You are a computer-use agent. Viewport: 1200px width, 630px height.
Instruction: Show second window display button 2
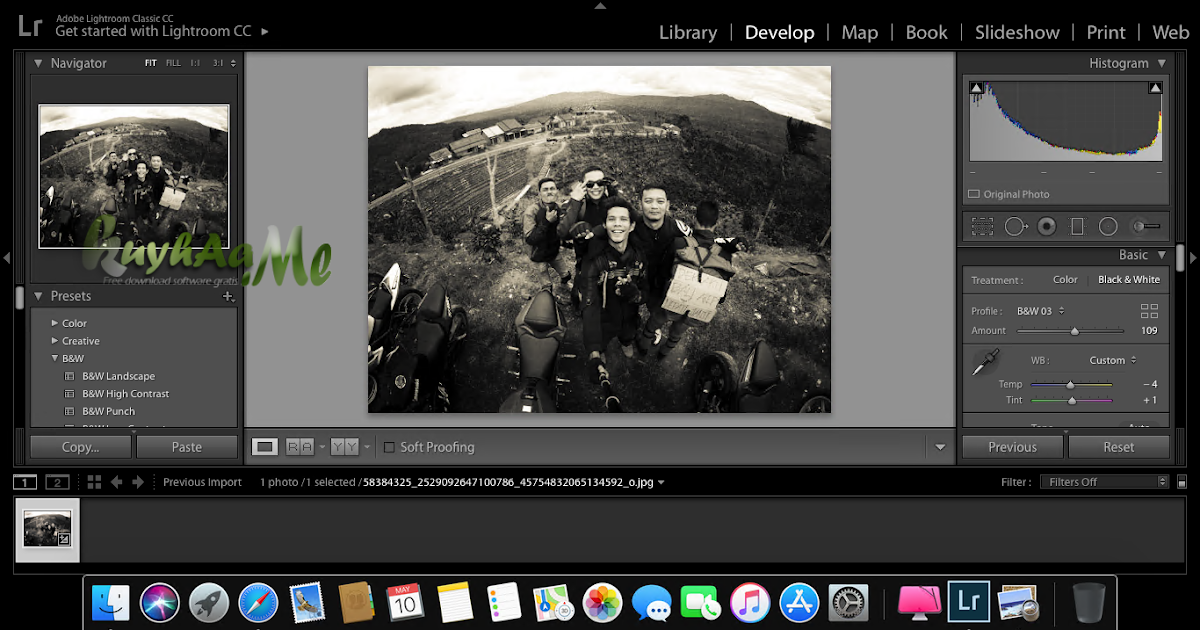[57, 482]
